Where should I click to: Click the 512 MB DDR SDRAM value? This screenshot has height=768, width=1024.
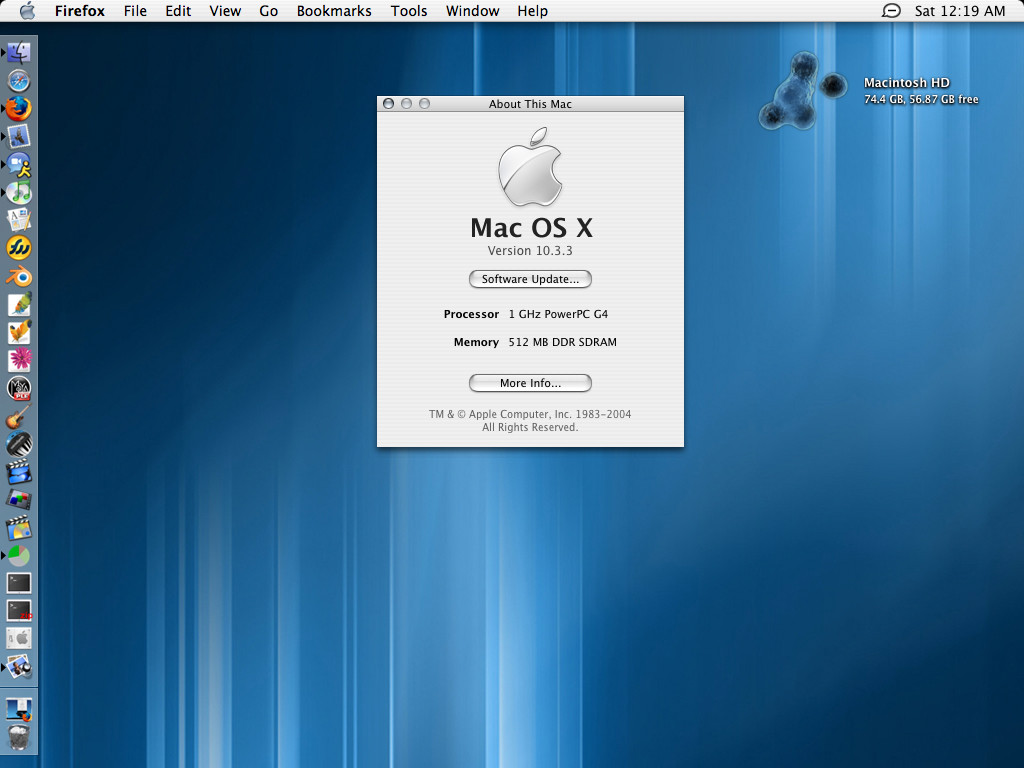pos(562,342)
